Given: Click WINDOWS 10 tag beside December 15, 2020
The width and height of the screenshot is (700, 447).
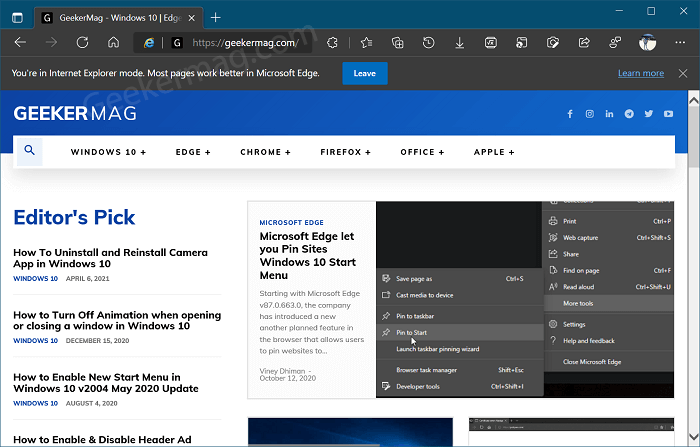Looking at the screenshot, I should (36, 341).
